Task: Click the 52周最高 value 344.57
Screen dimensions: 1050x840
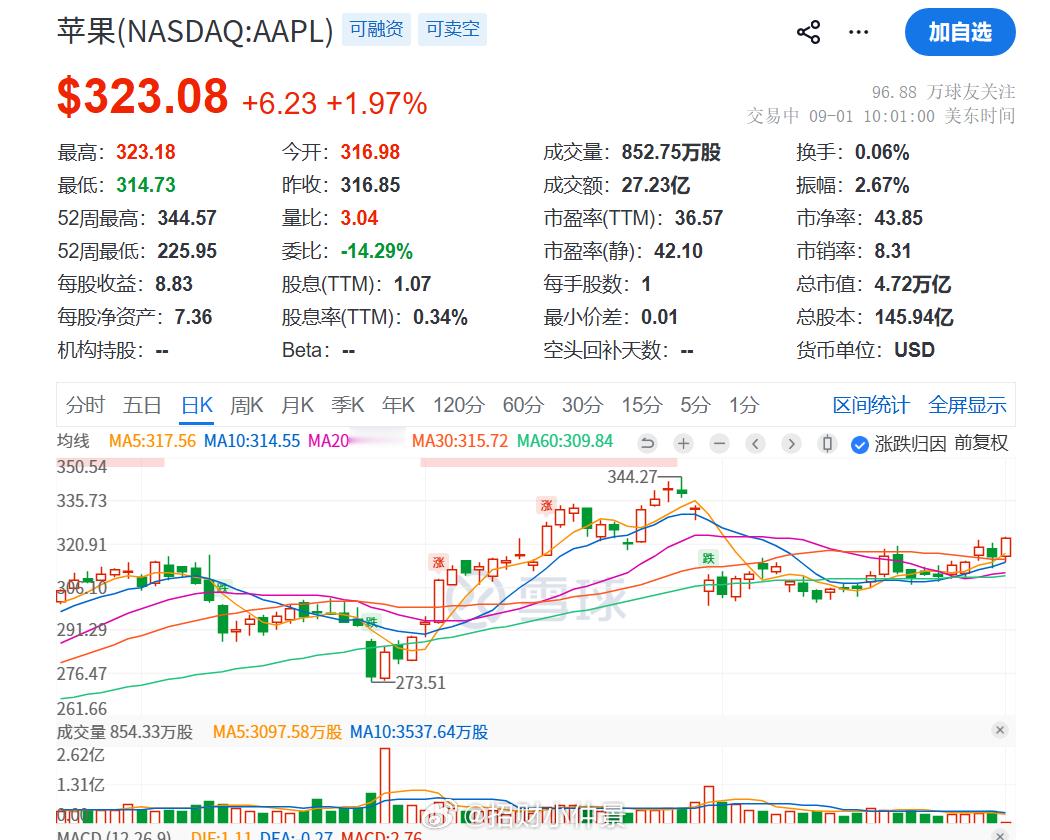Action: (x=187, y=218)
